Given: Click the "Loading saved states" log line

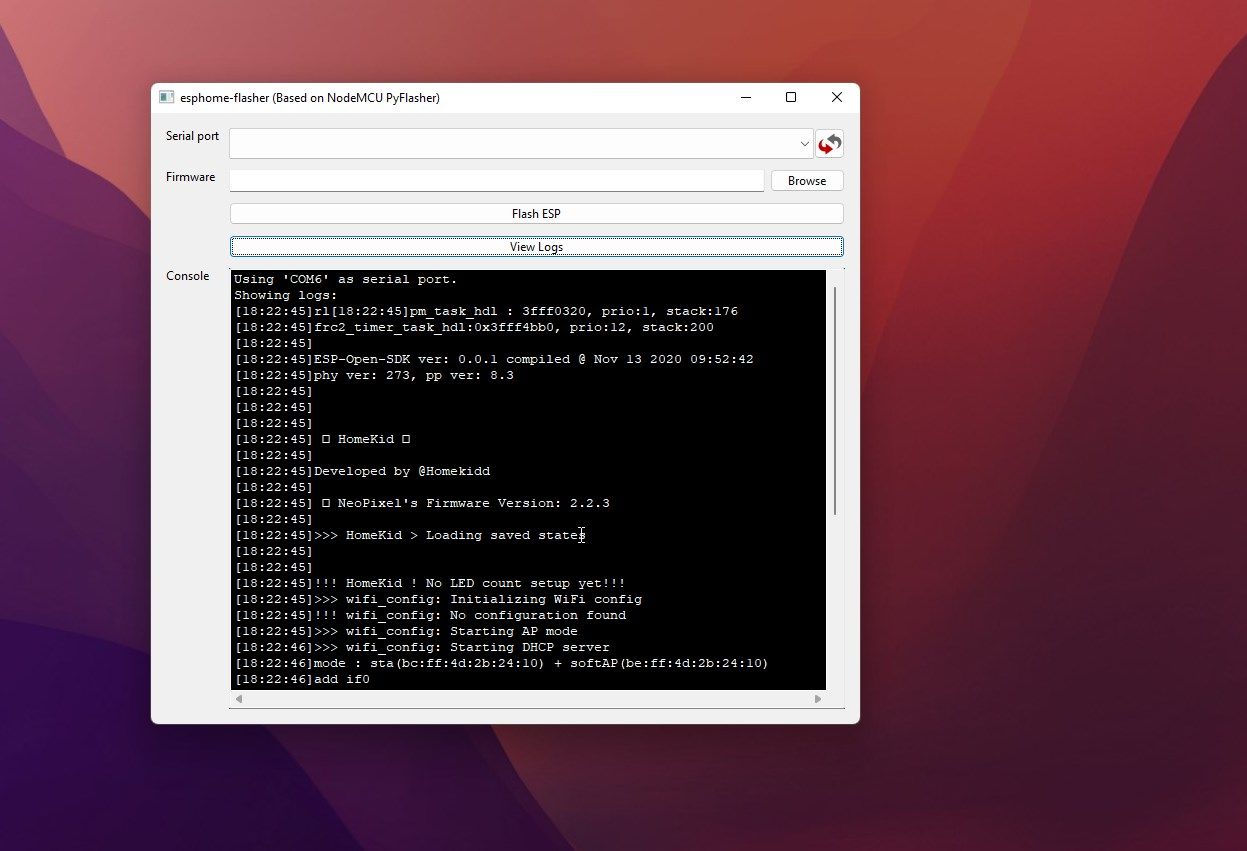Looking at the screenshot, I should (x=410, y=535).
